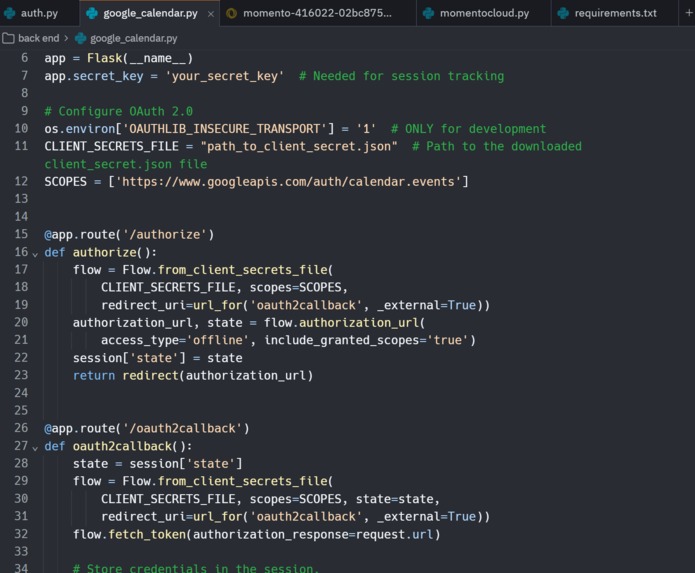Click 'redirect' call on line 23
This screenshot has width=695, height=573.
[150, 375]
